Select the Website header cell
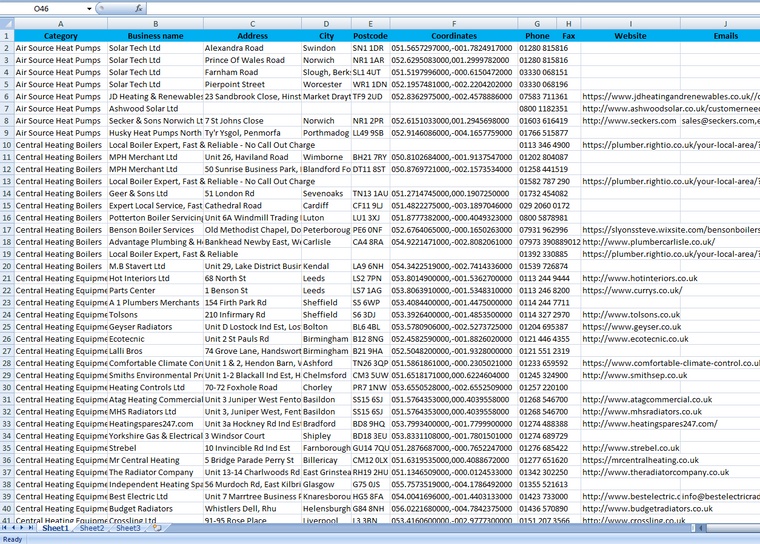 [x=631, y=36]
